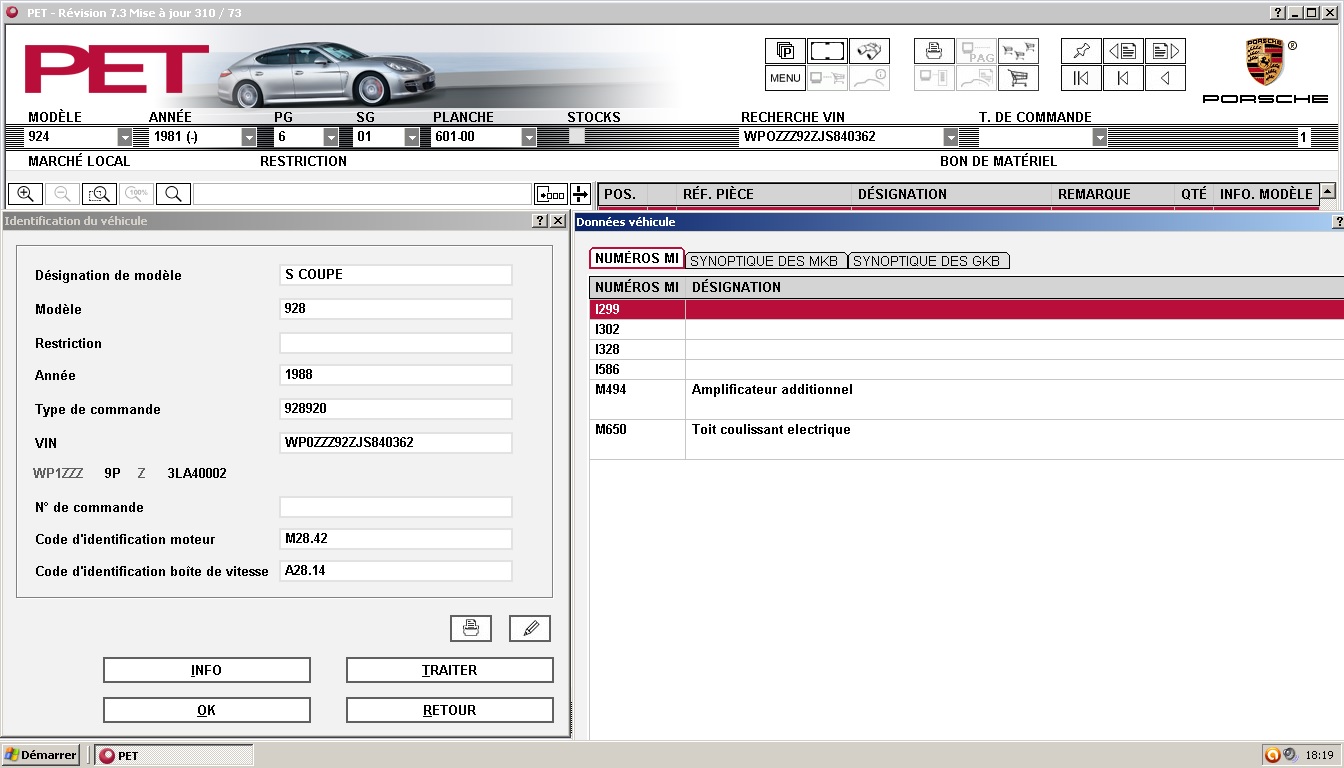Go to next page document icon
The height and width of the screenshot is (768, 1344).
[1165, 51]
